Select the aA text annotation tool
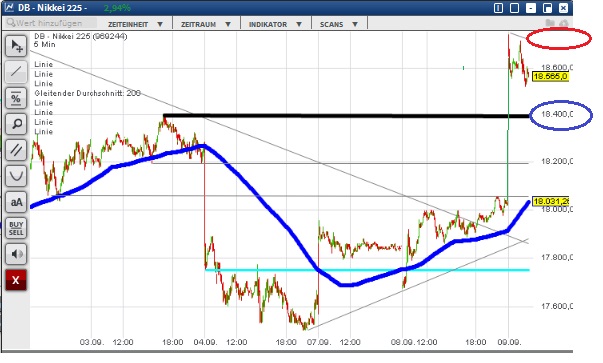Screen dimensions: 603x363 pos(16,202)
